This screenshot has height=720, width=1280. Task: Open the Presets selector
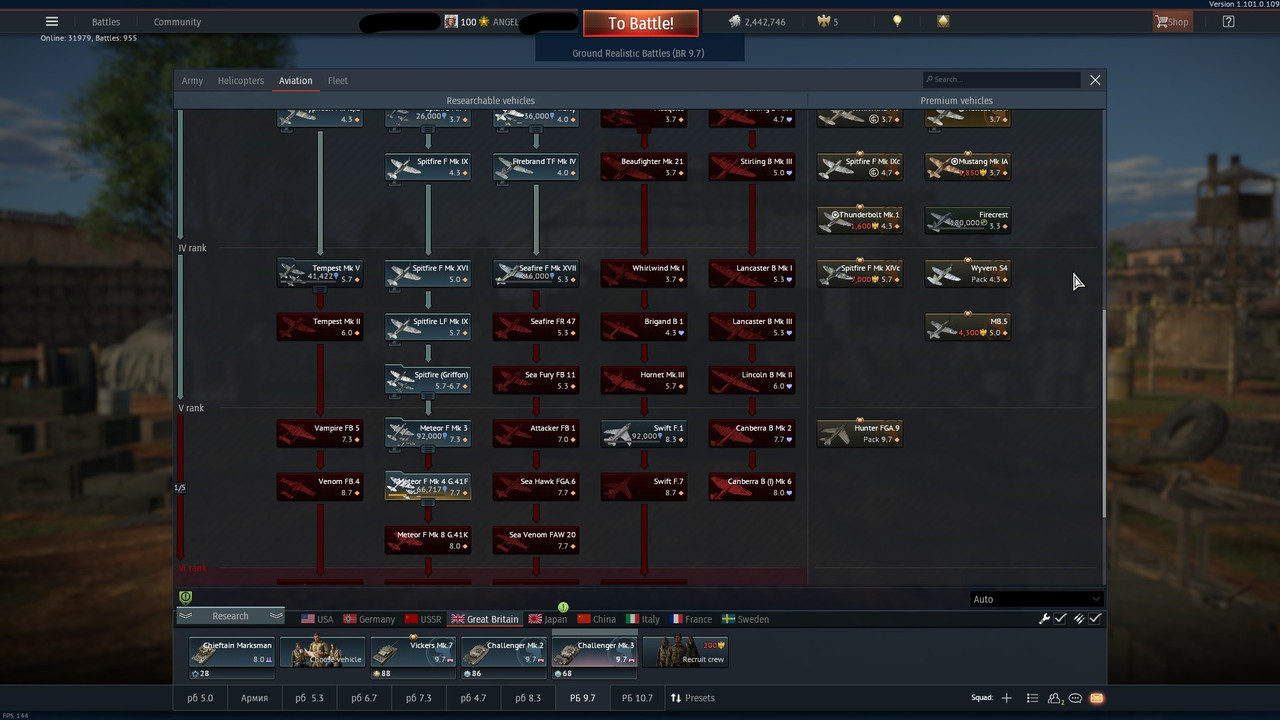click(x=693, y=698)
